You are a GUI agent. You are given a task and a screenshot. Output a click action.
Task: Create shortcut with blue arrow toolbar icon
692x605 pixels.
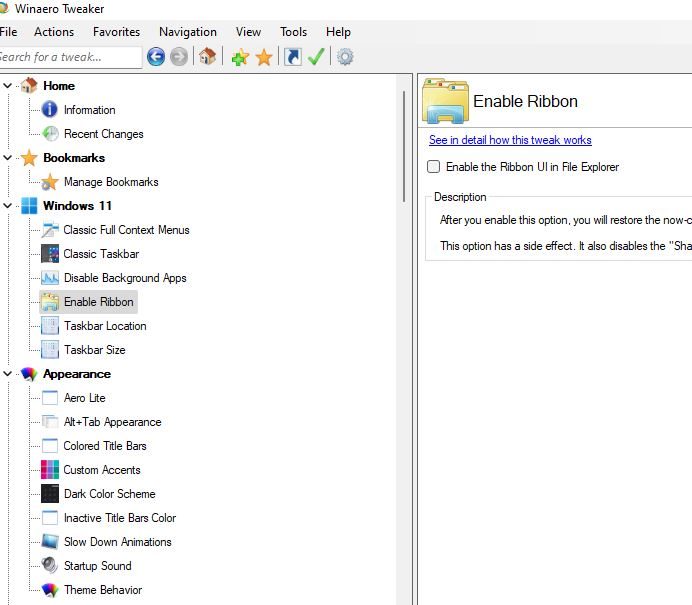tap(293, 57)
